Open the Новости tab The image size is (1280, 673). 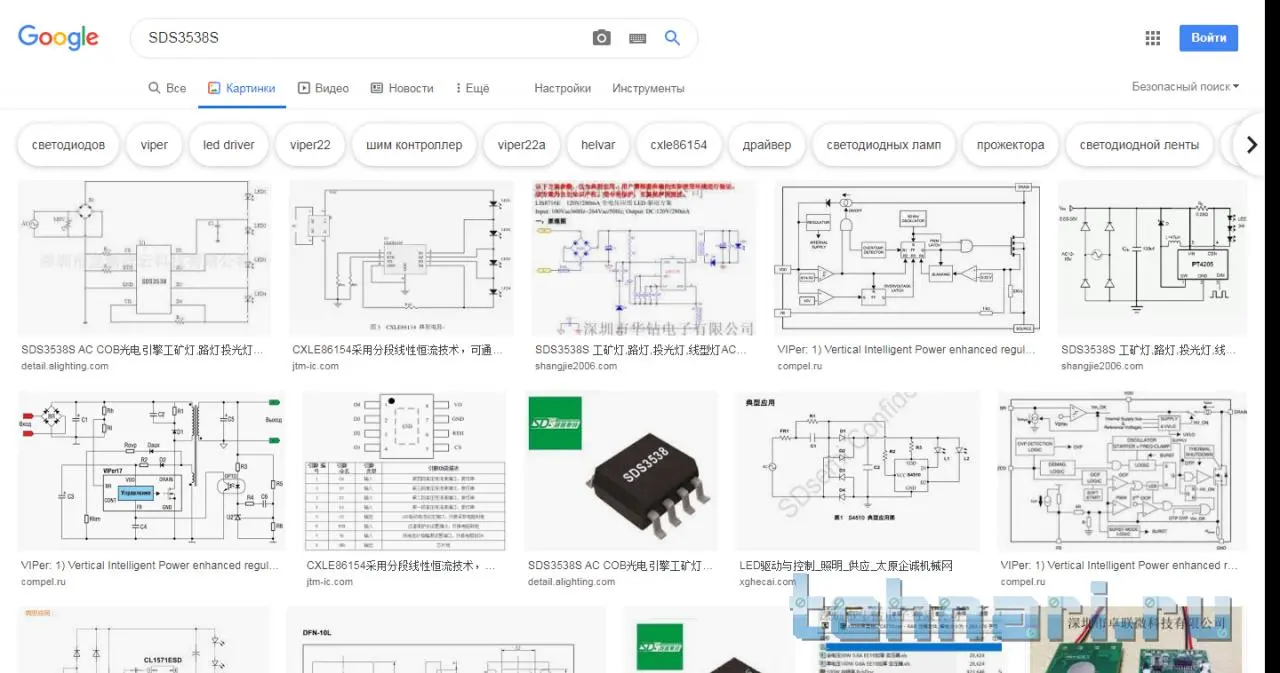point(402,88)
